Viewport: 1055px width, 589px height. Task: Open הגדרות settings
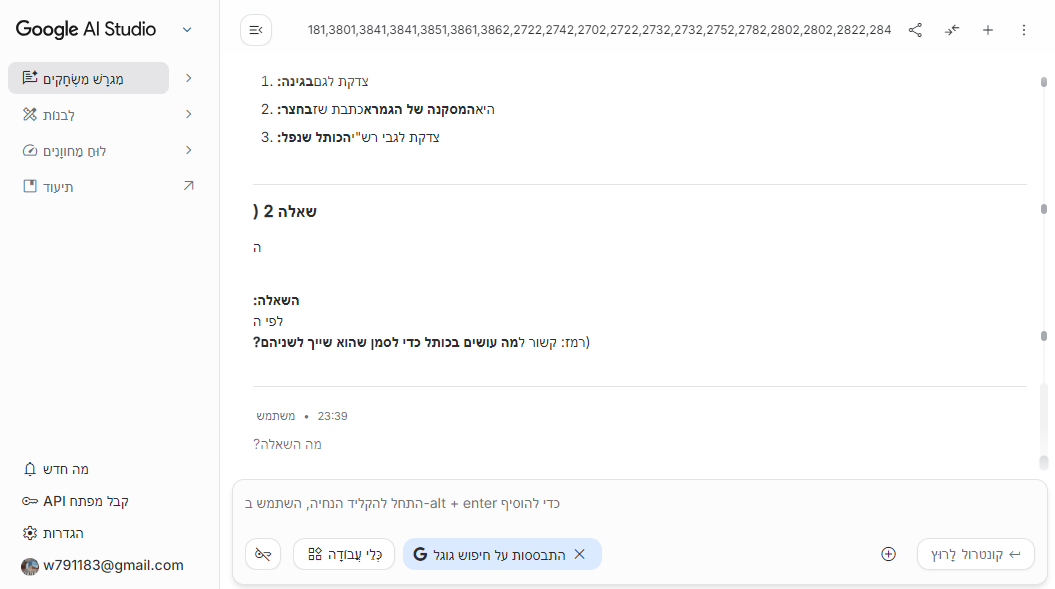point(62,533)
